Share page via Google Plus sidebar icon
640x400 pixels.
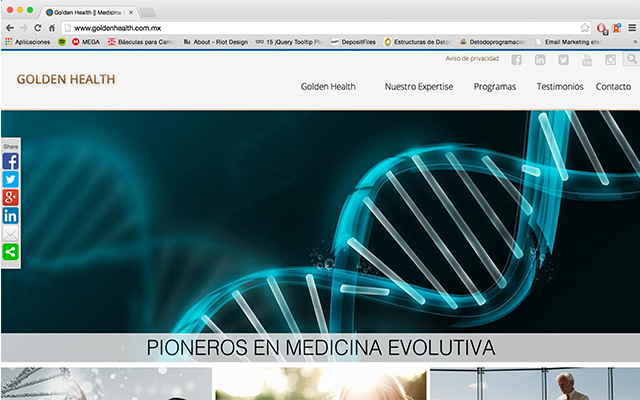(11, 198)
